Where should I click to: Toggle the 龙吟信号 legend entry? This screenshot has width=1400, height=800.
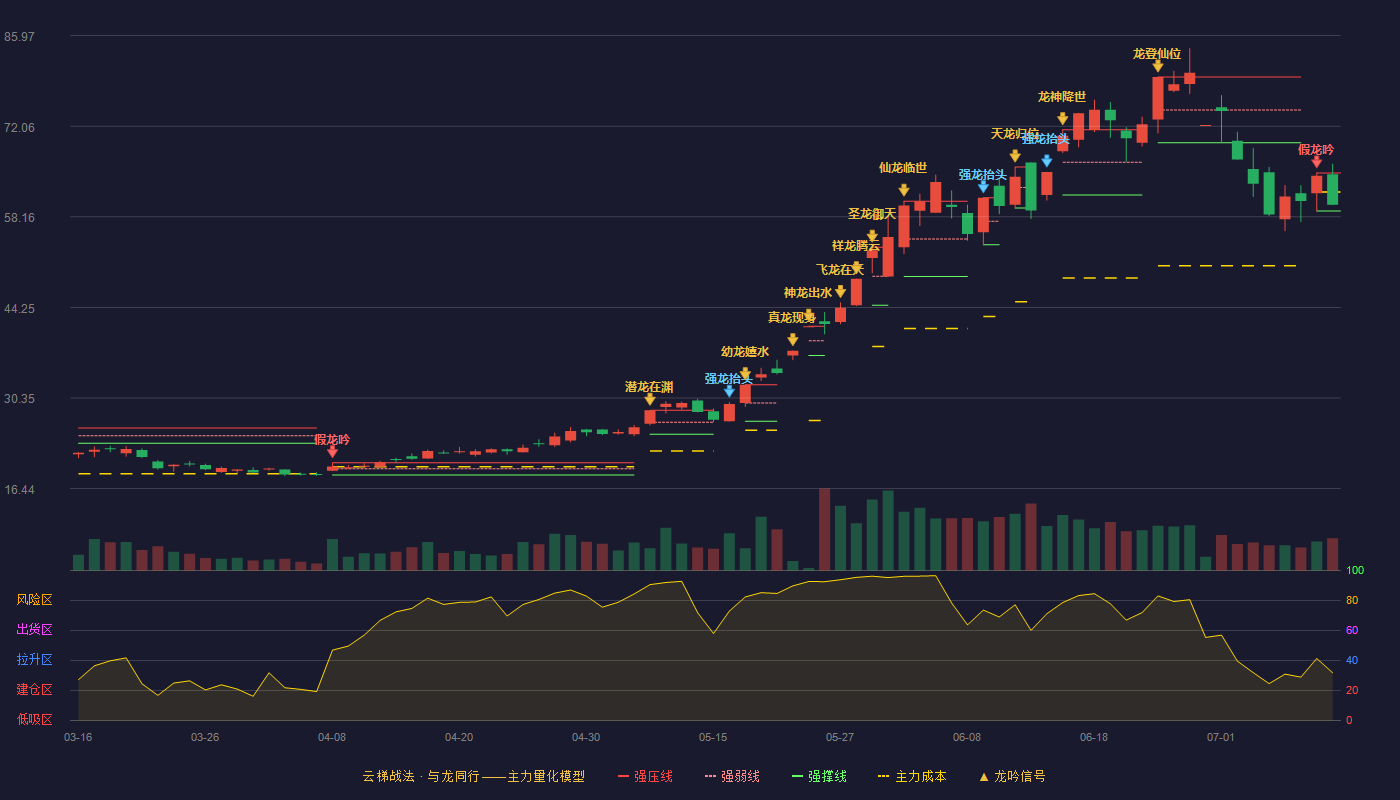1011,776
